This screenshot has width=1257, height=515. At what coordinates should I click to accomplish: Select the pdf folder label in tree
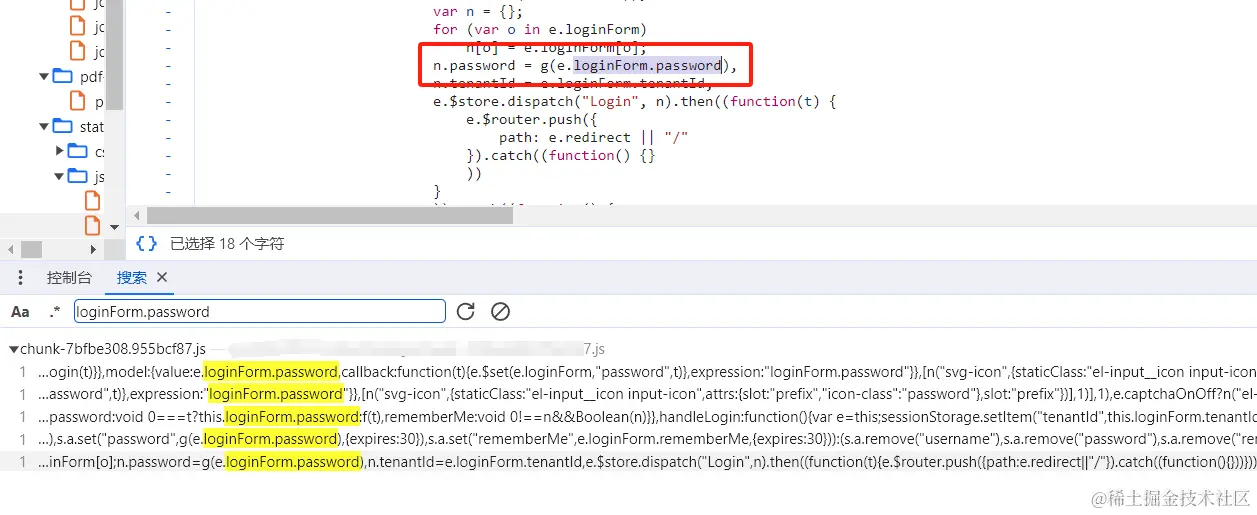click(91, 76)
